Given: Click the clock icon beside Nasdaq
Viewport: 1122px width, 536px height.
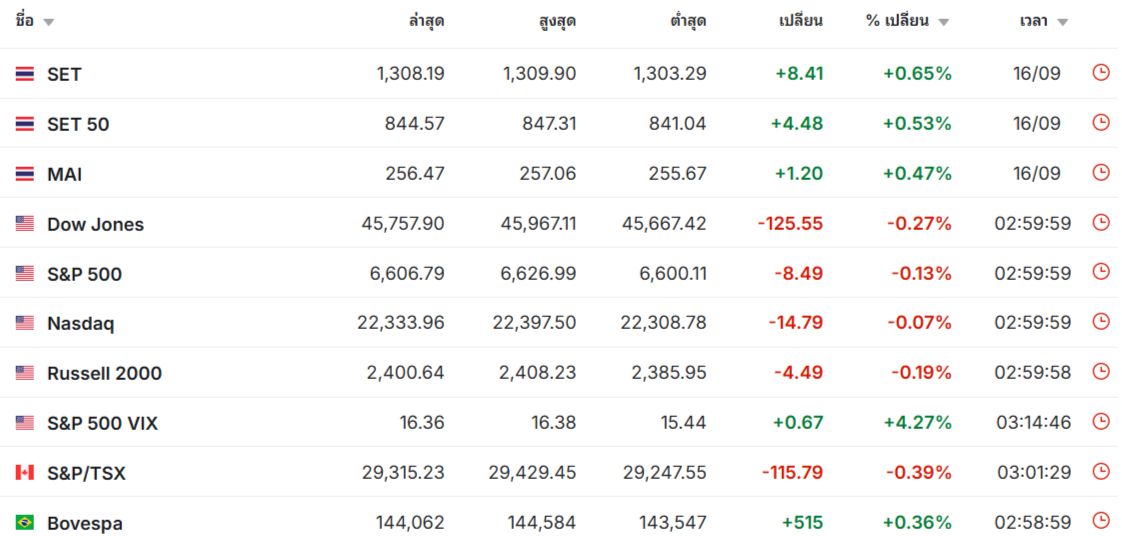Looking at the screenshot, I should coord(1101,322).
